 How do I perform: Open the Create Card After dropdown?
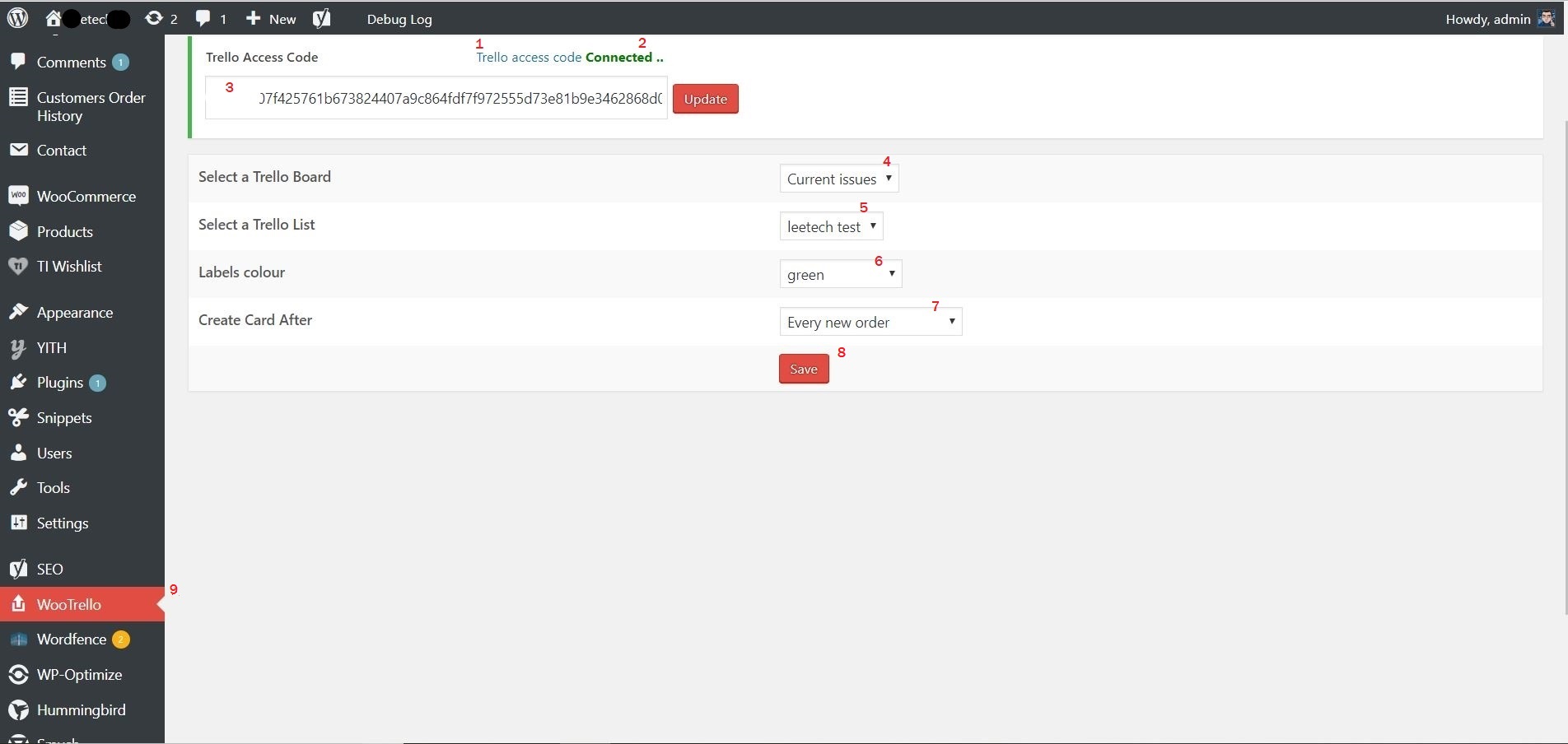(870, 322)
